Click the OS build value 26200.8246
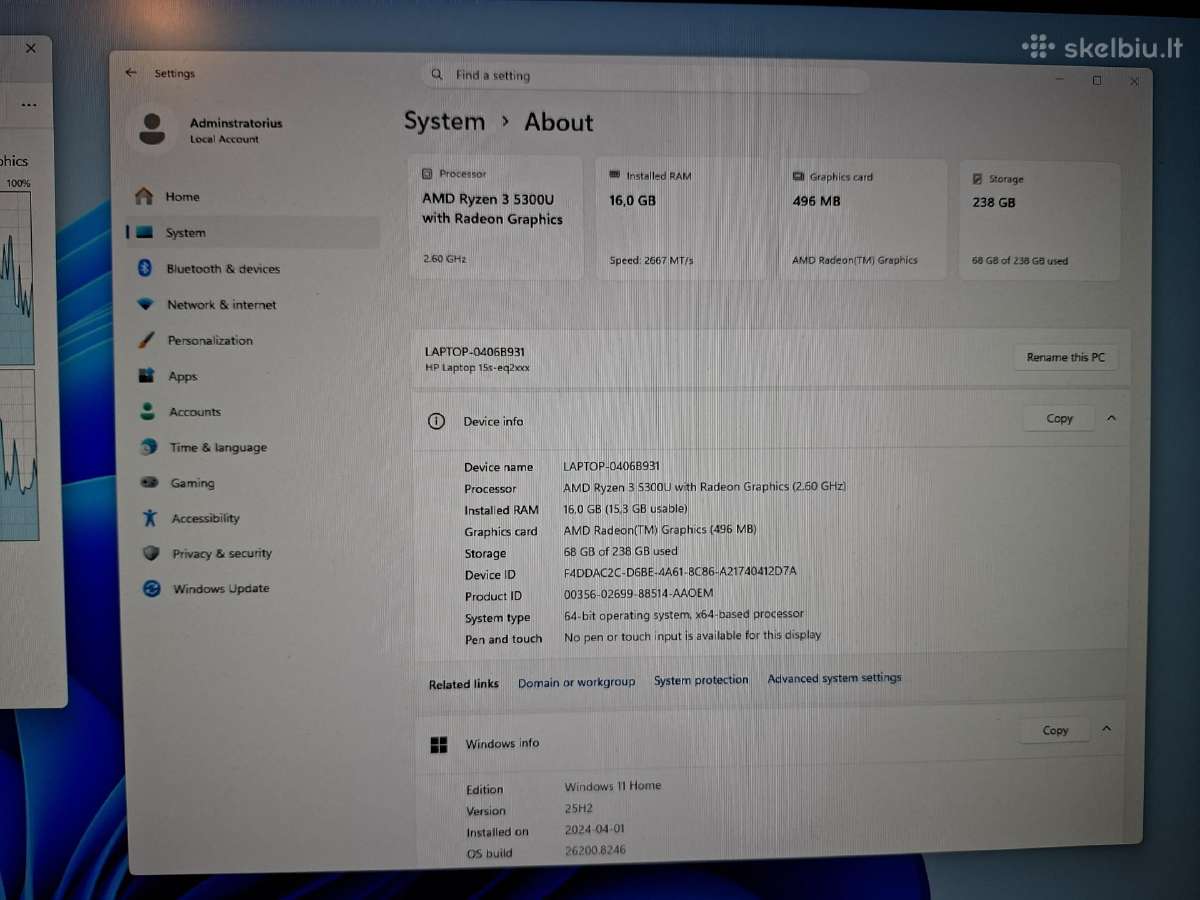The image size is (1200, 900). (595, 851)
